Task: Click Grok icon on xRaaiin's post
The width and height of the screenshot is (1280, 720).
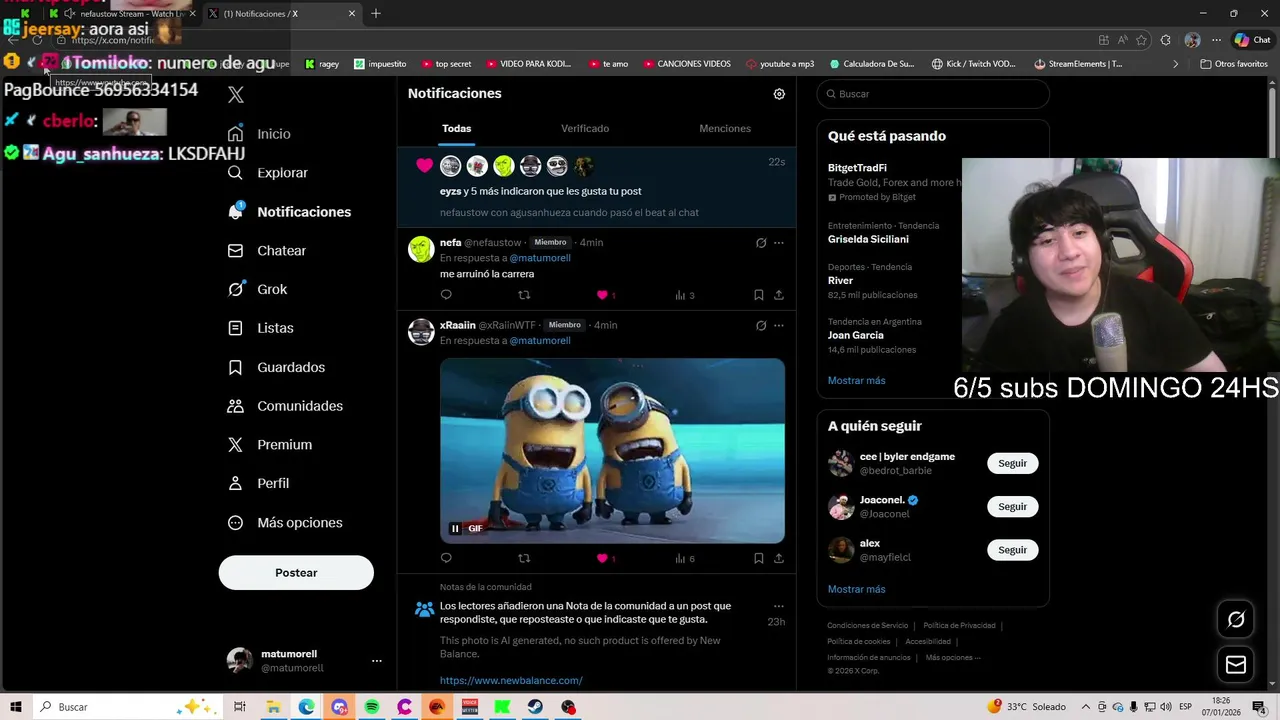Action: click(x=761, y=326)
